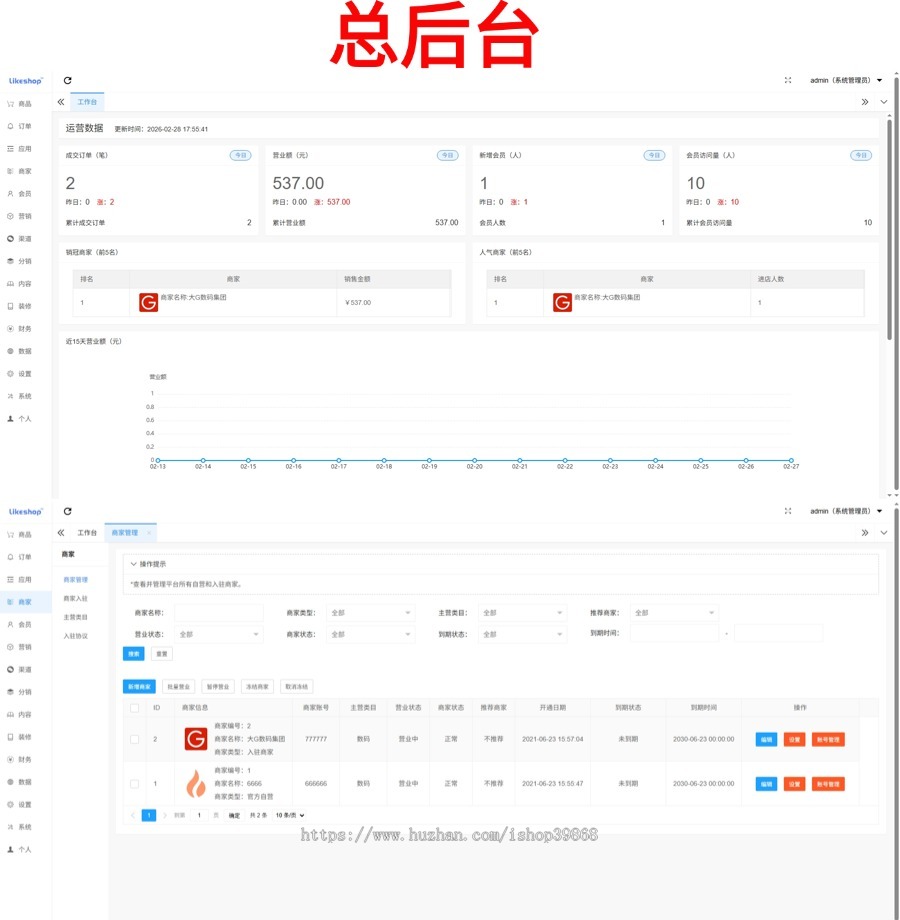
Task: Click tabs scroll-right chevron in the bottom panel
Action: [x=865, y=533]
